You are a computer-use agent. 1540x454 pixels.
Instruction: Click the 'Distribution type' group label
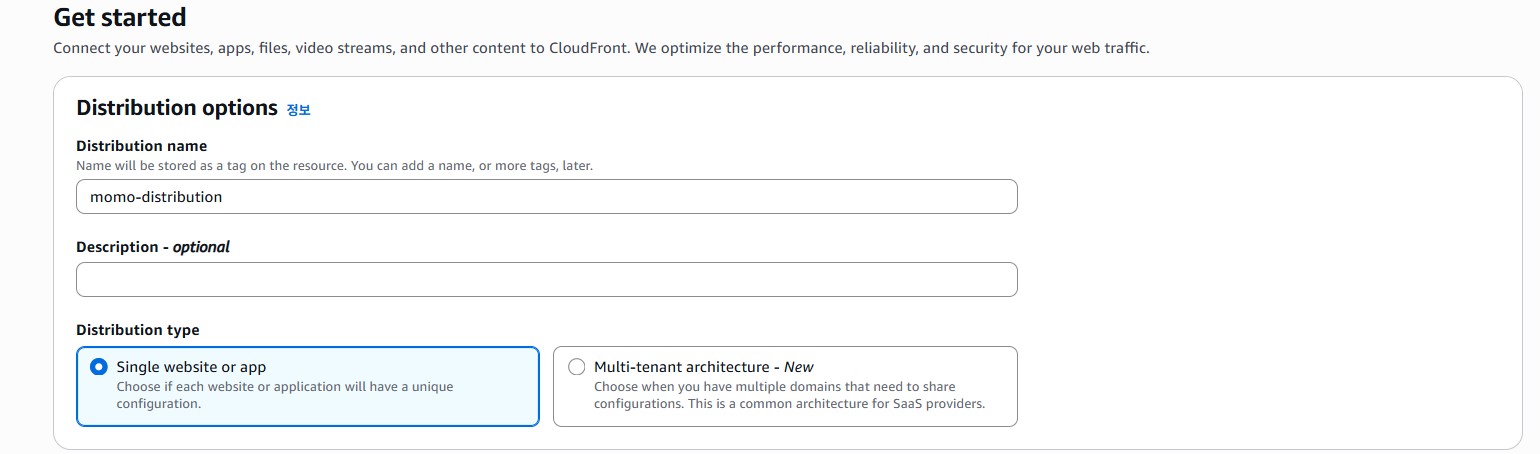pos(137,330)
